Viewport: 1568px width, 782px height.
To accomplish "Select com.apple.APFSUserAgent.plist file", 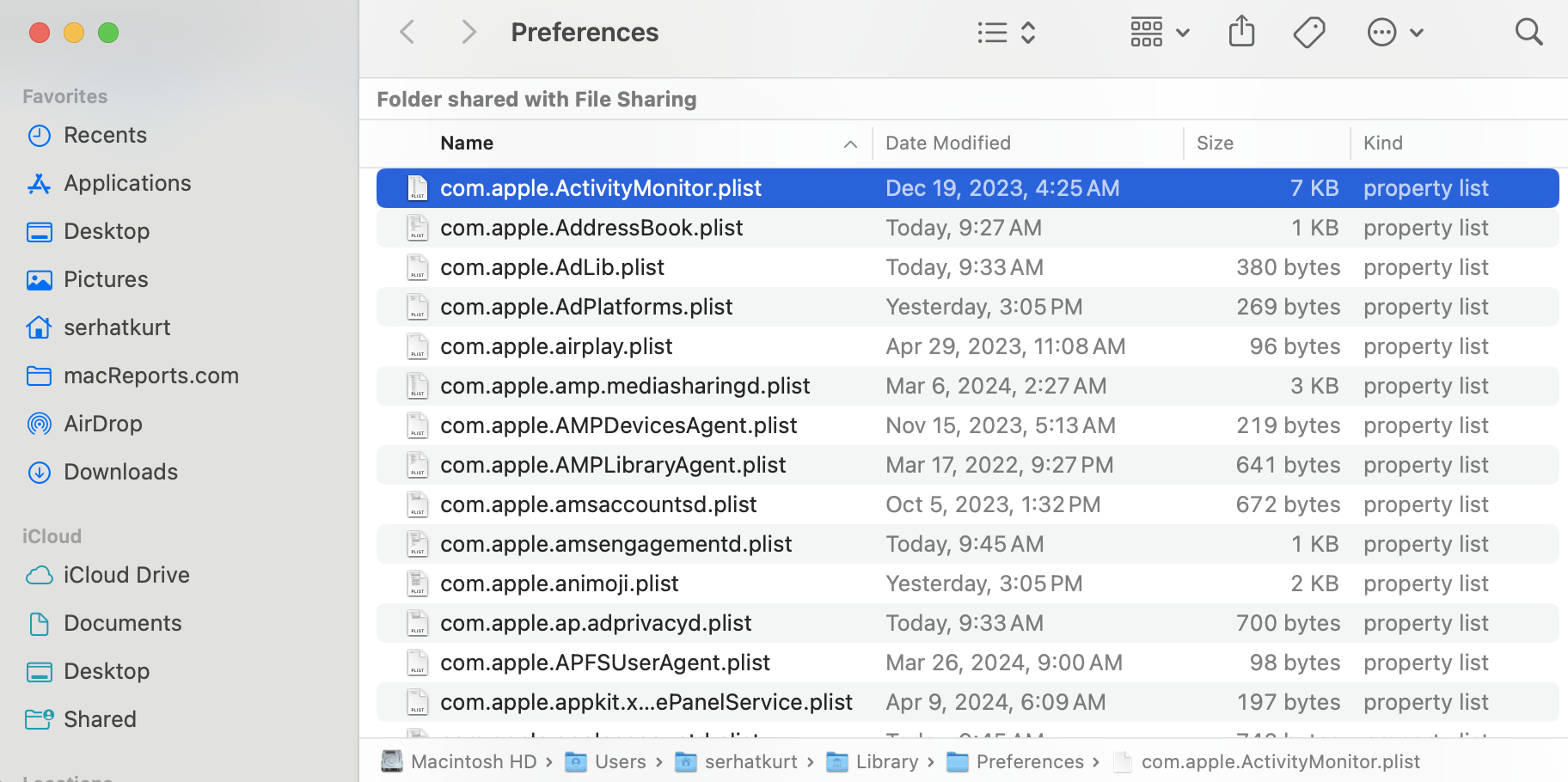I will tap(967, 663).
